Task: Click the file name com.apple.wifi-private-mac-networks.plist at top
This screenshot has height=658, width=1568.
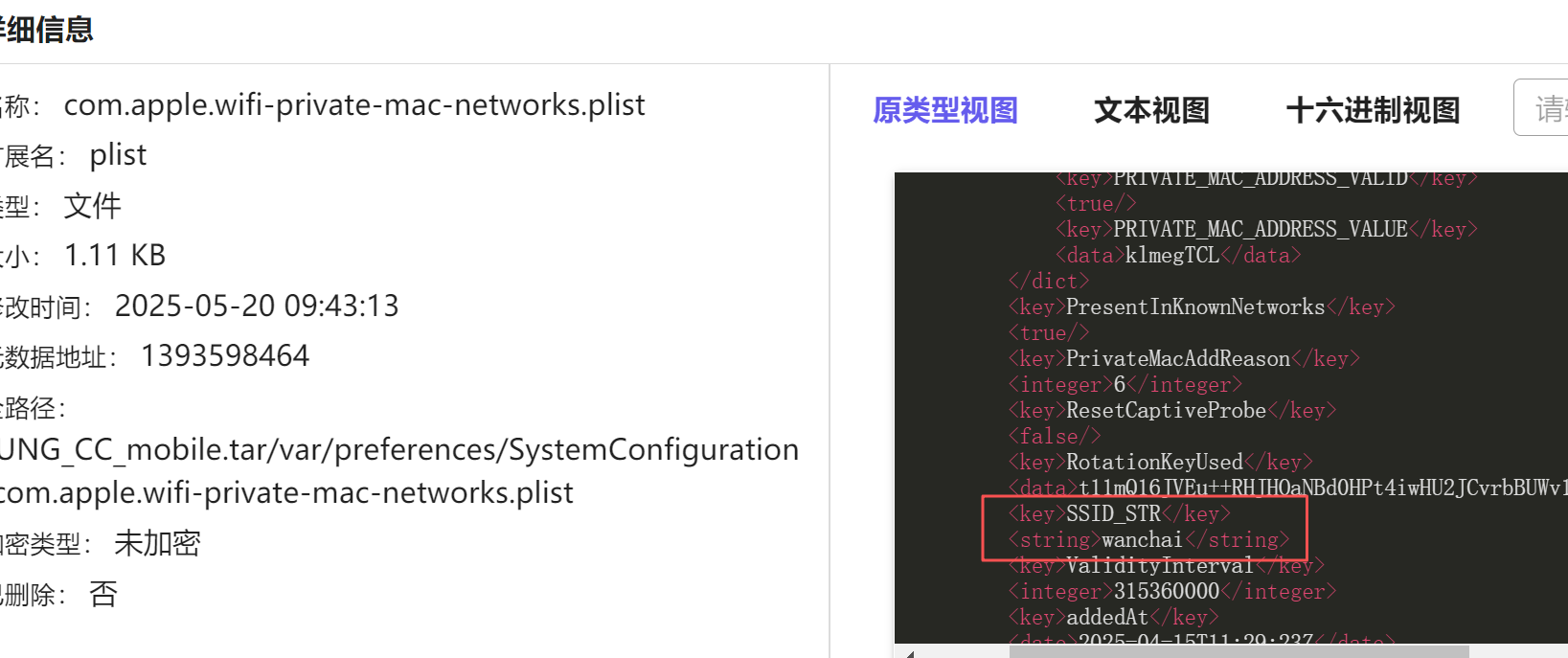Action: point(354,104)
